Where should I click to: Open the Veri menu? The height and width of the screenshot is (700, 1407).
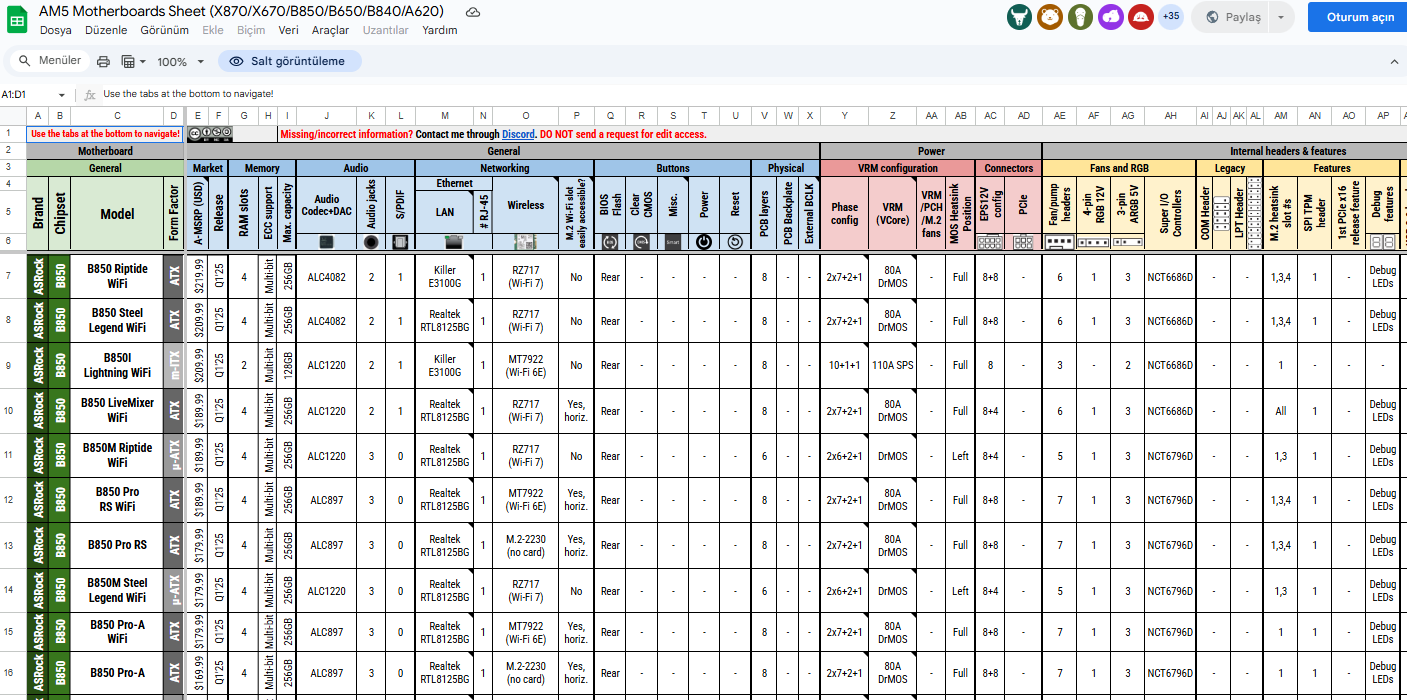coord(288,30)
